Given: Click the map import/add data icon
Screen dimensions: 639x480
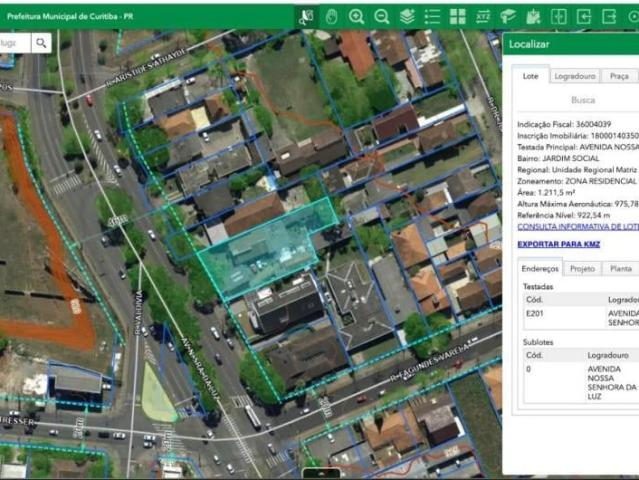Looking at the screenshot, I should tap(533, 17).
